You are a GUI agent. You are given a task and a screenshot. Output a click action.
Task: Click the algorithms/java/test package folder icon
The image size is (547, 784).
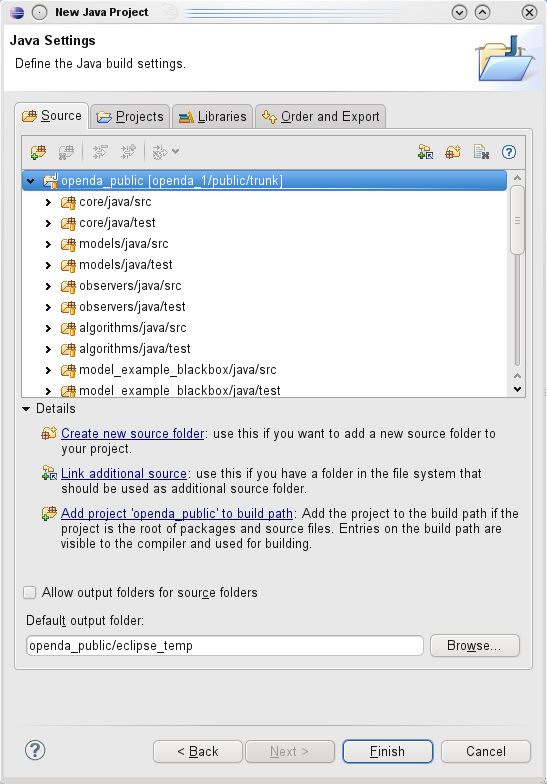(x=68, y=349)
